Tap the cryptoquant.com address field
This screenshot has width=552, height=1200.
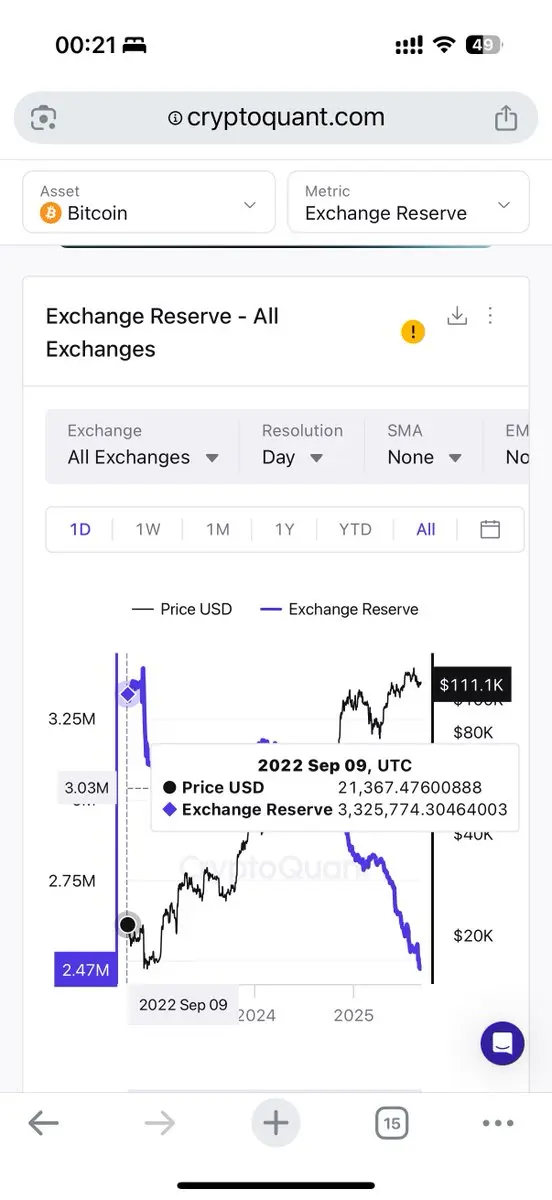(276, 118)
